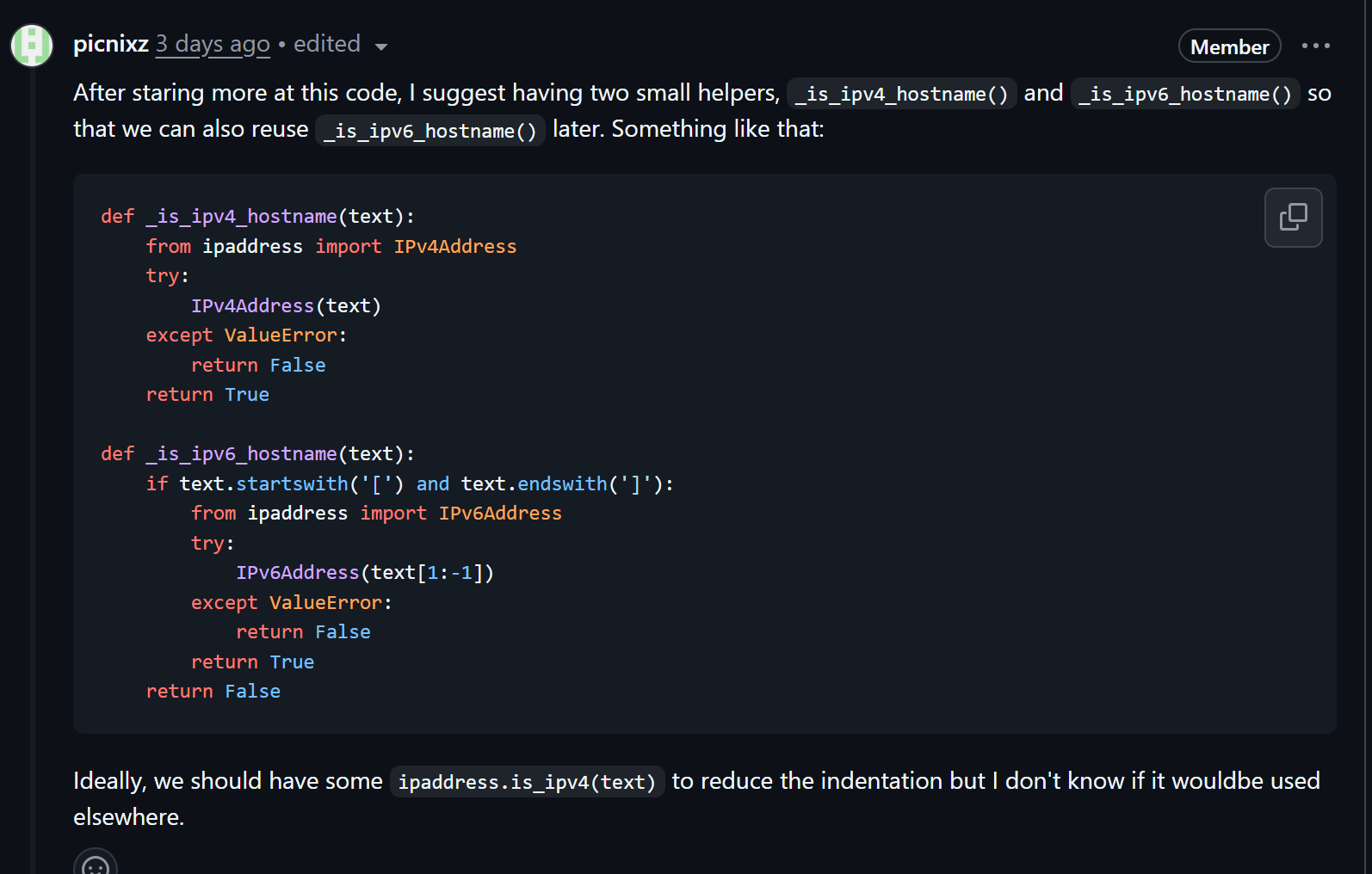1372x874 pixels.
Task: Click code line 'def _is_ipv4_hostname(text):'
Action: coord(257,216)
